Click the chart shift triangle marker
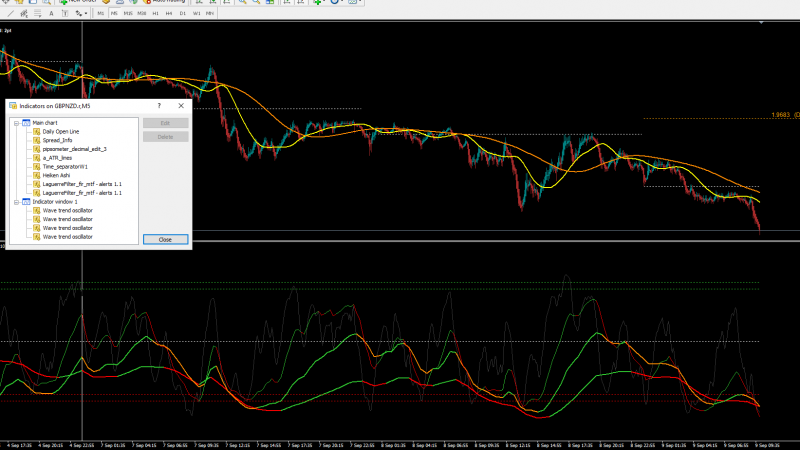Screen dimensions: 800x450 pos(761,22)
